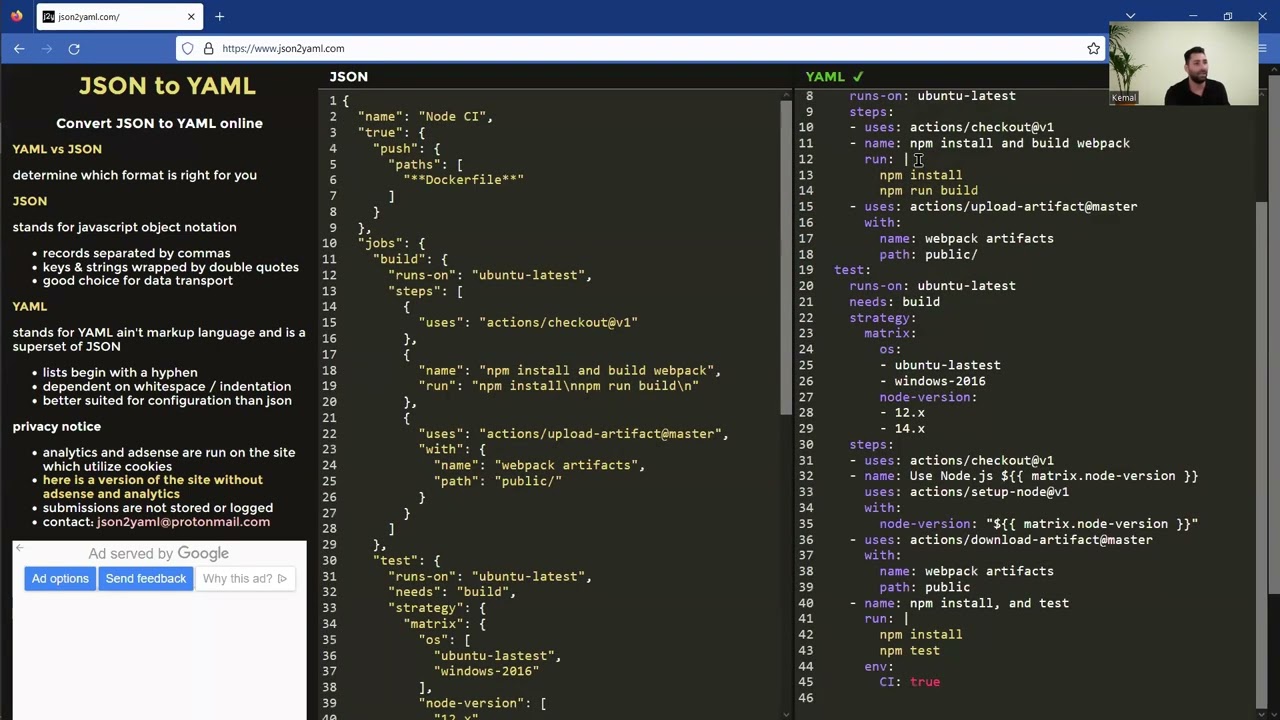Click the json2yaml@protonmail.com contact link
Image resolution: width=1280 pixels, height=720 pixels.
click(183, 522)
